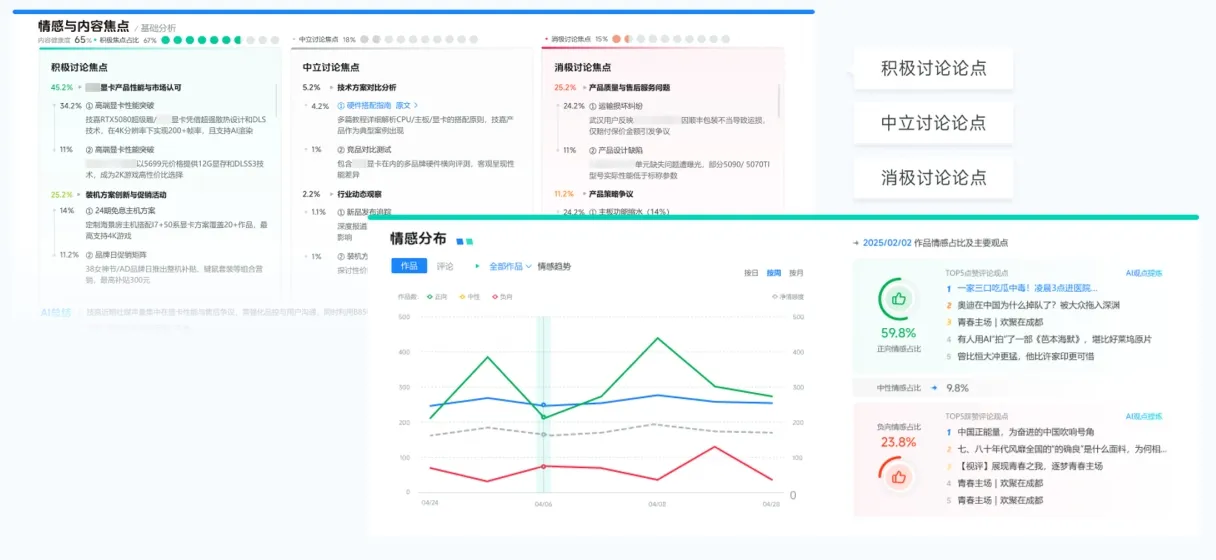Click the 23.8% negative share value

[898, 441]
